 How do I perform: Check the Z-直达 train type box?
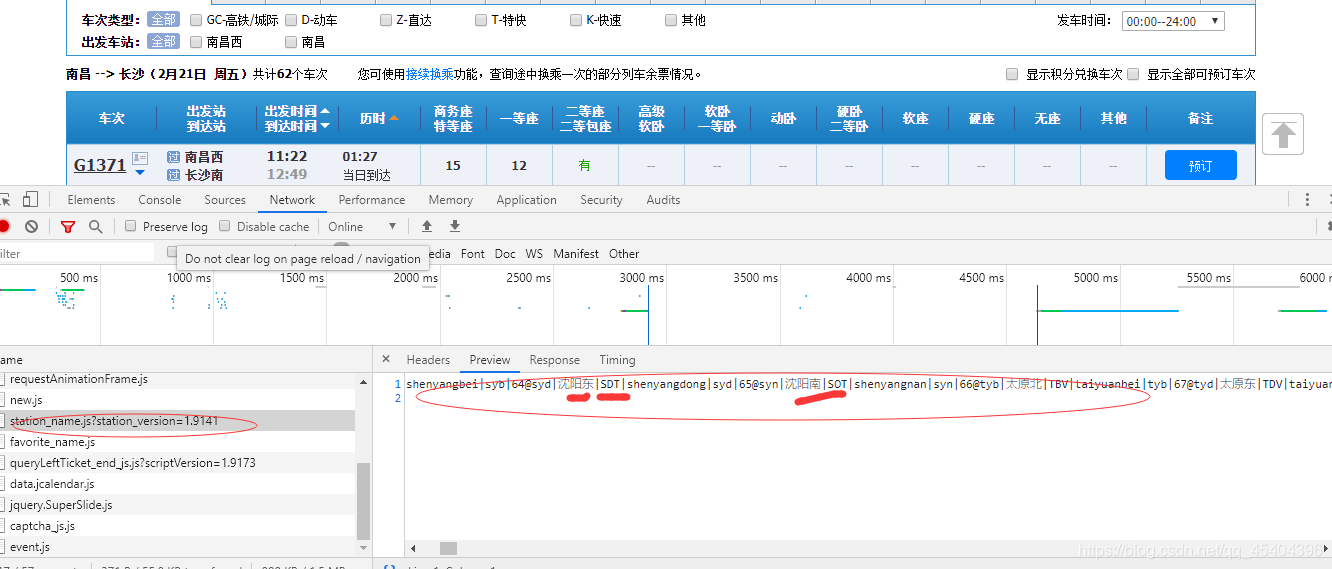386,20
